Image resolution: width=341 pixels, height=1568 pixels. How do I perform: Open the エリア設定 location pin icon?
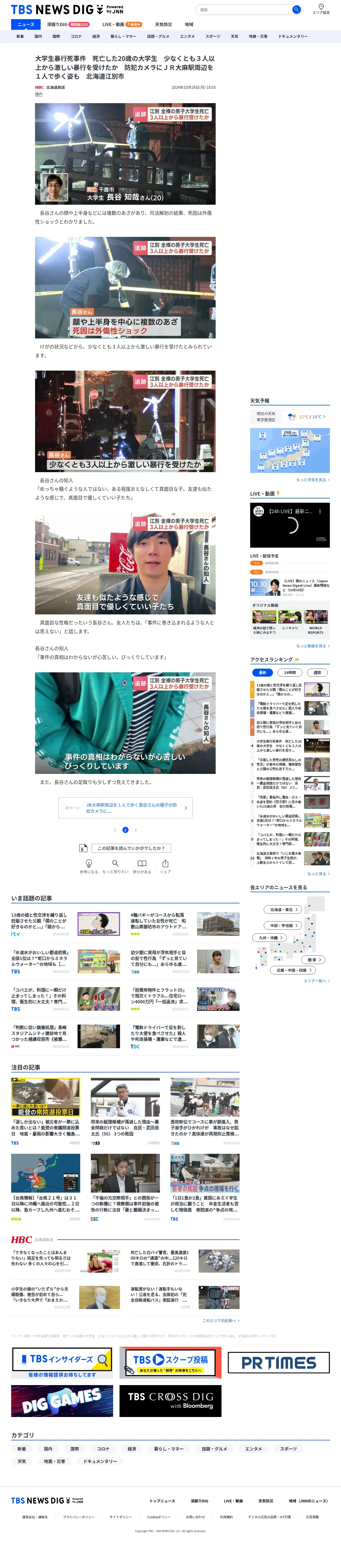(x=321, y=7)
